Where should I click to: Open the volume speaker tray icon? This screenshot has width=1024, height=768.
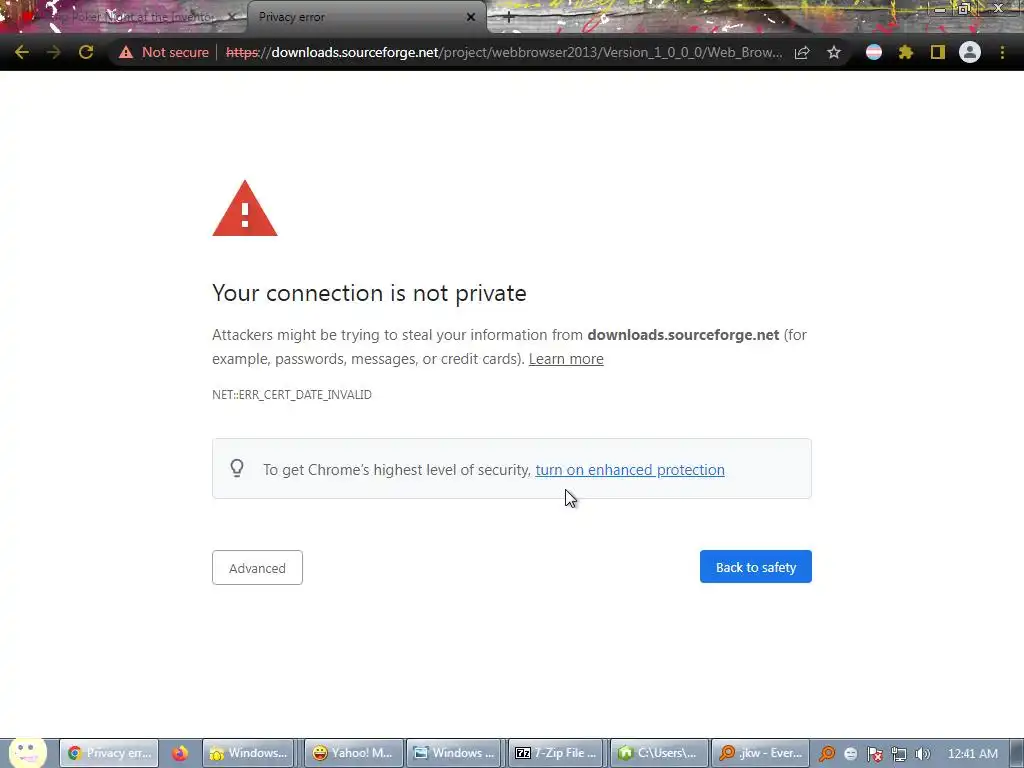tap(922, 754)
